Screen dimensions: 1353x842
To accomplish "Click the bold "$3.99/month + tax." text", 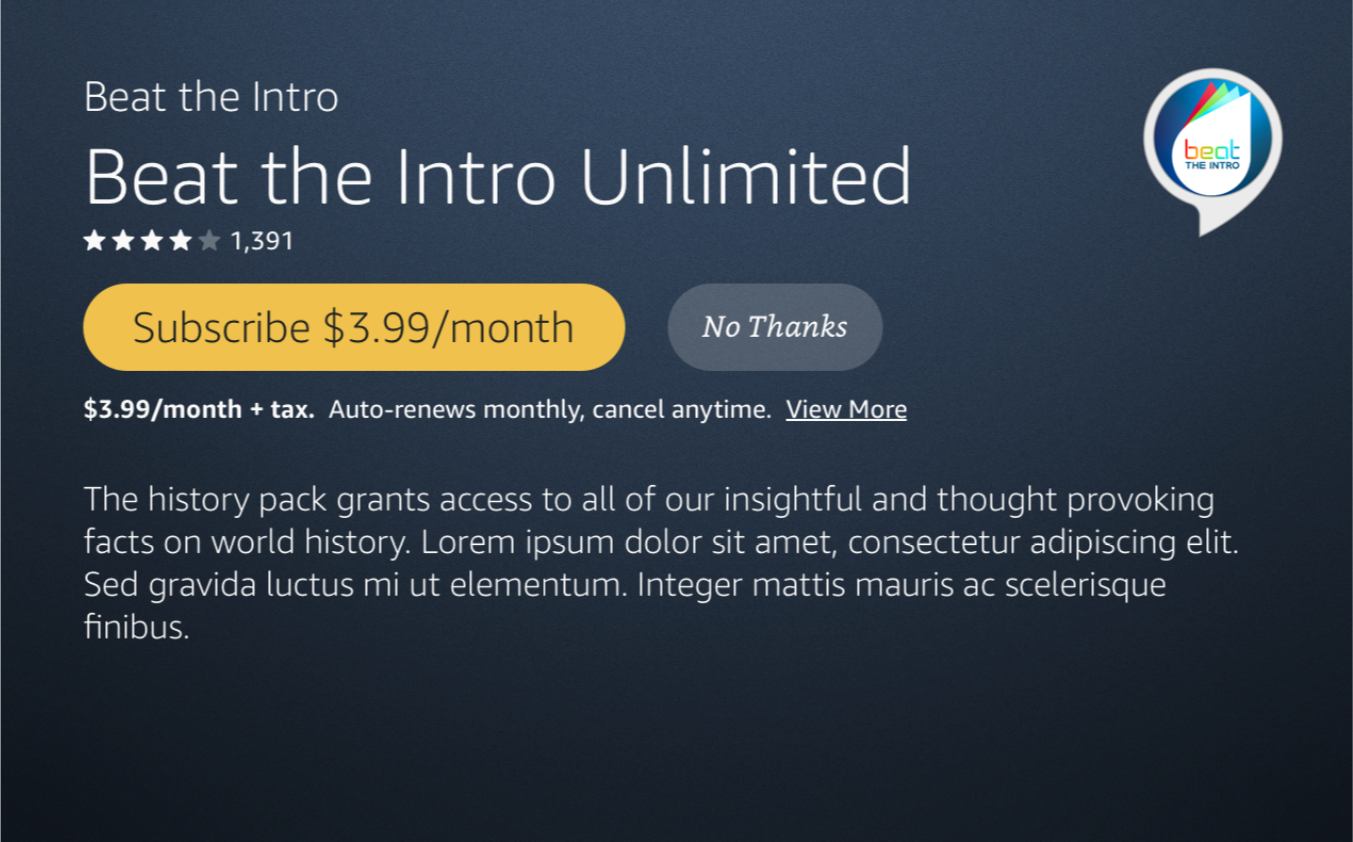I will [x=199, y=409].
